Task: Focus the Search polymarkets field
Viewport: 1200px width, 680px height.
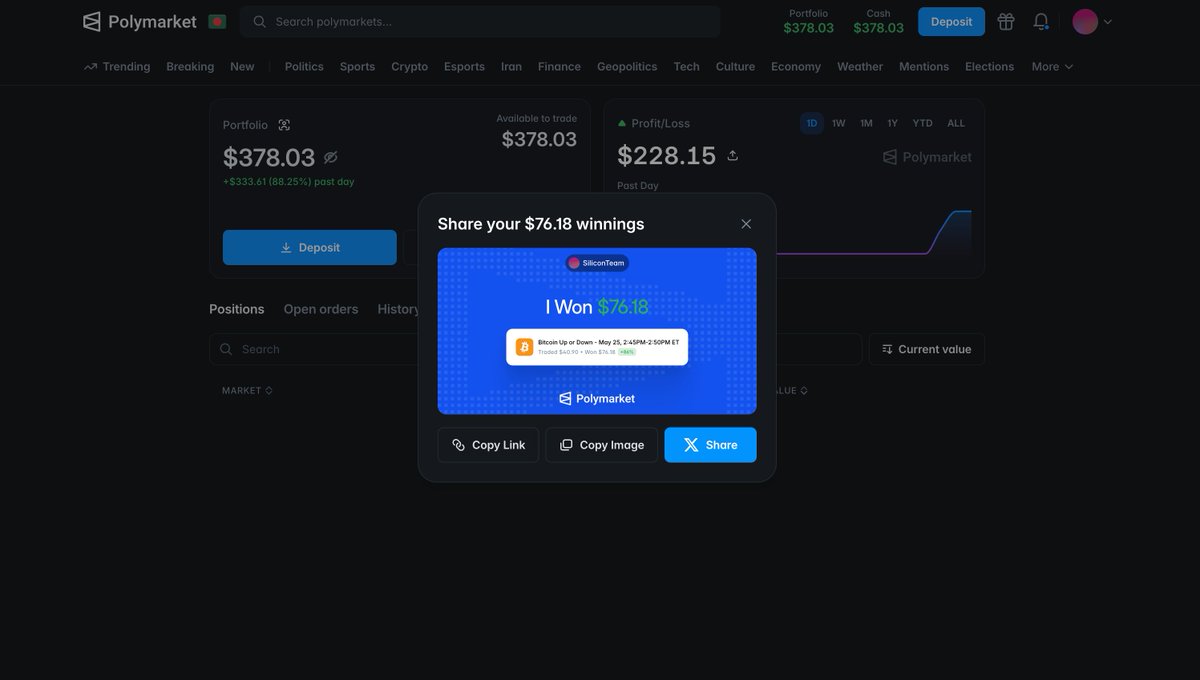Action: click(x=480, y=21)
